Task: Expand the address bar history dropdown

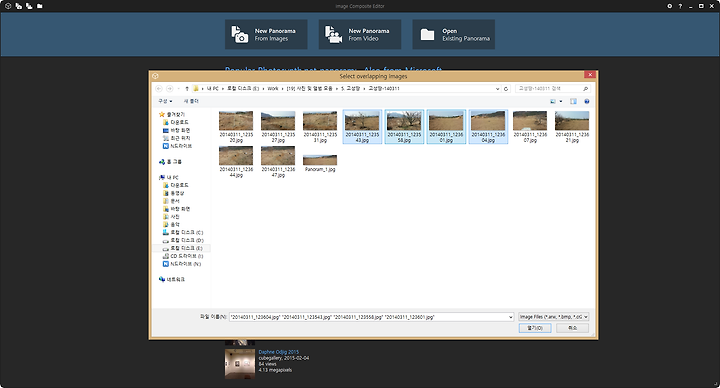Action: click(497, 89)
